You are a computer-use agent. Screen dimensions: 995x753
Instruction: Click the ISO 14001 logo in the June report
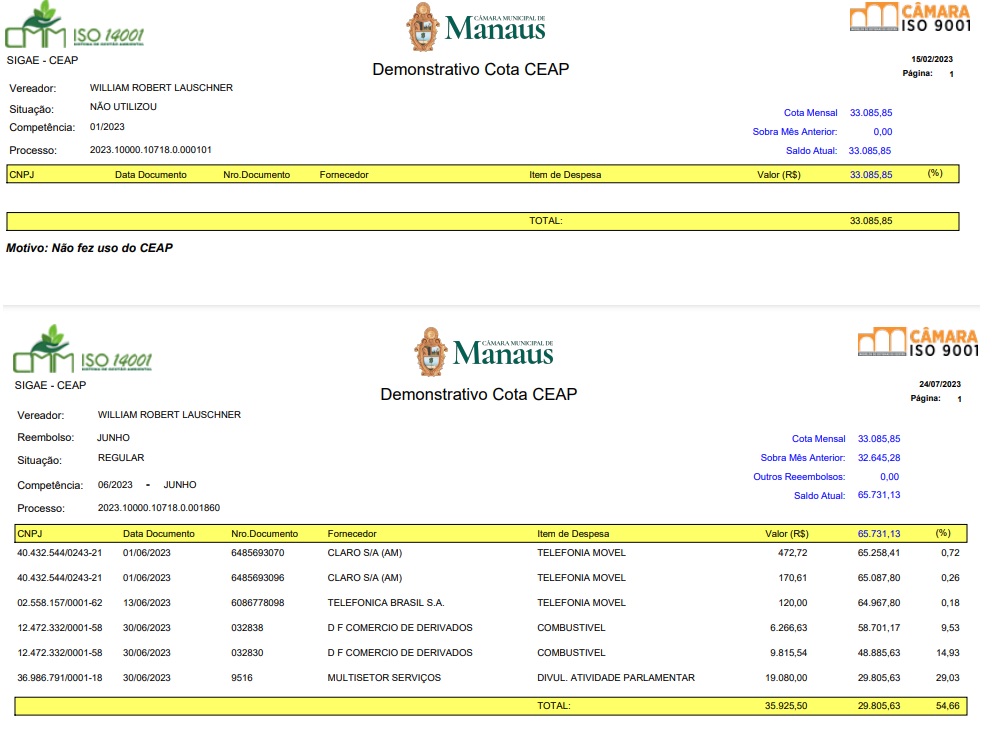coord(82,350)
